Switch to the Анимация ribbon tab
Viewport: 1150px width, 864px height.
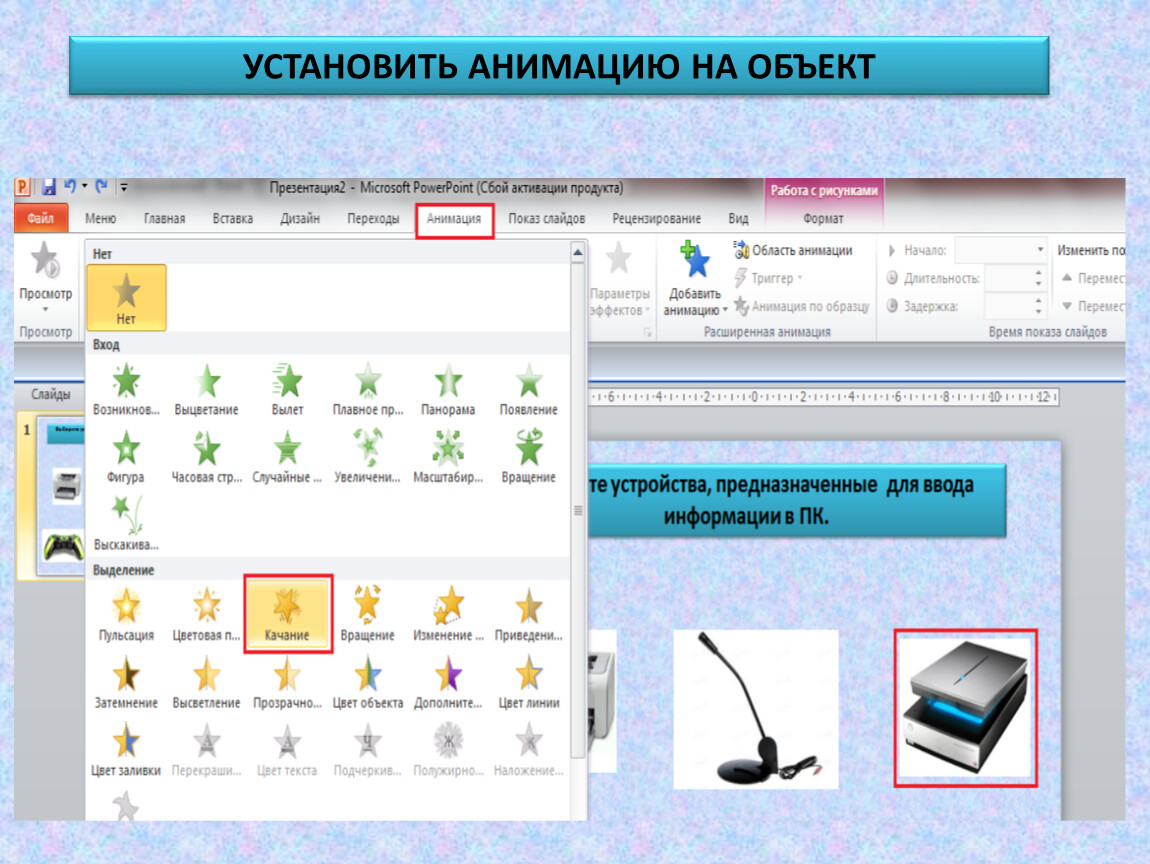point(454,219)
